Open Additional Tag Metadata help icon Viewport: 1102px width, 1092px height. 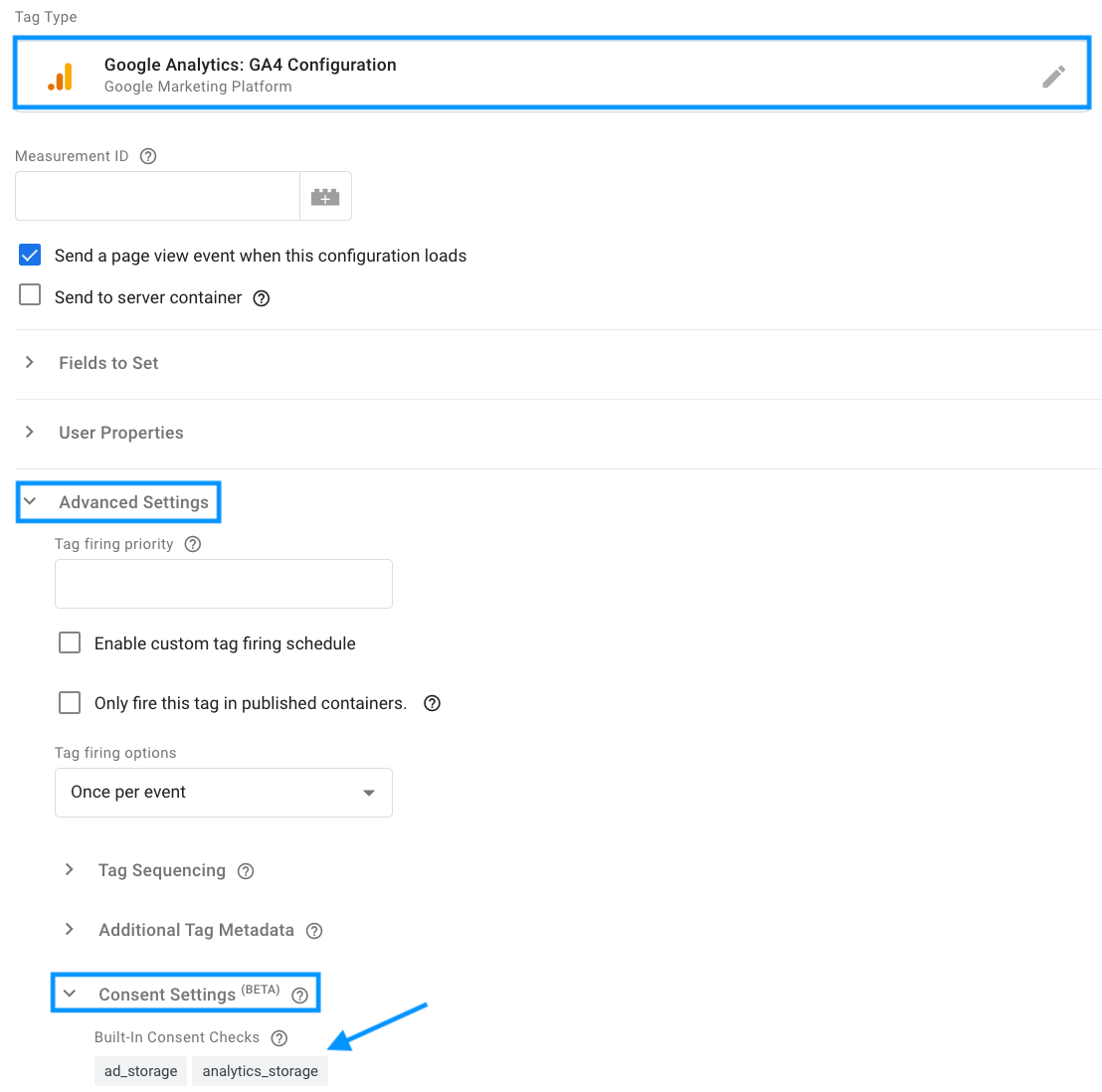point(314,931)
